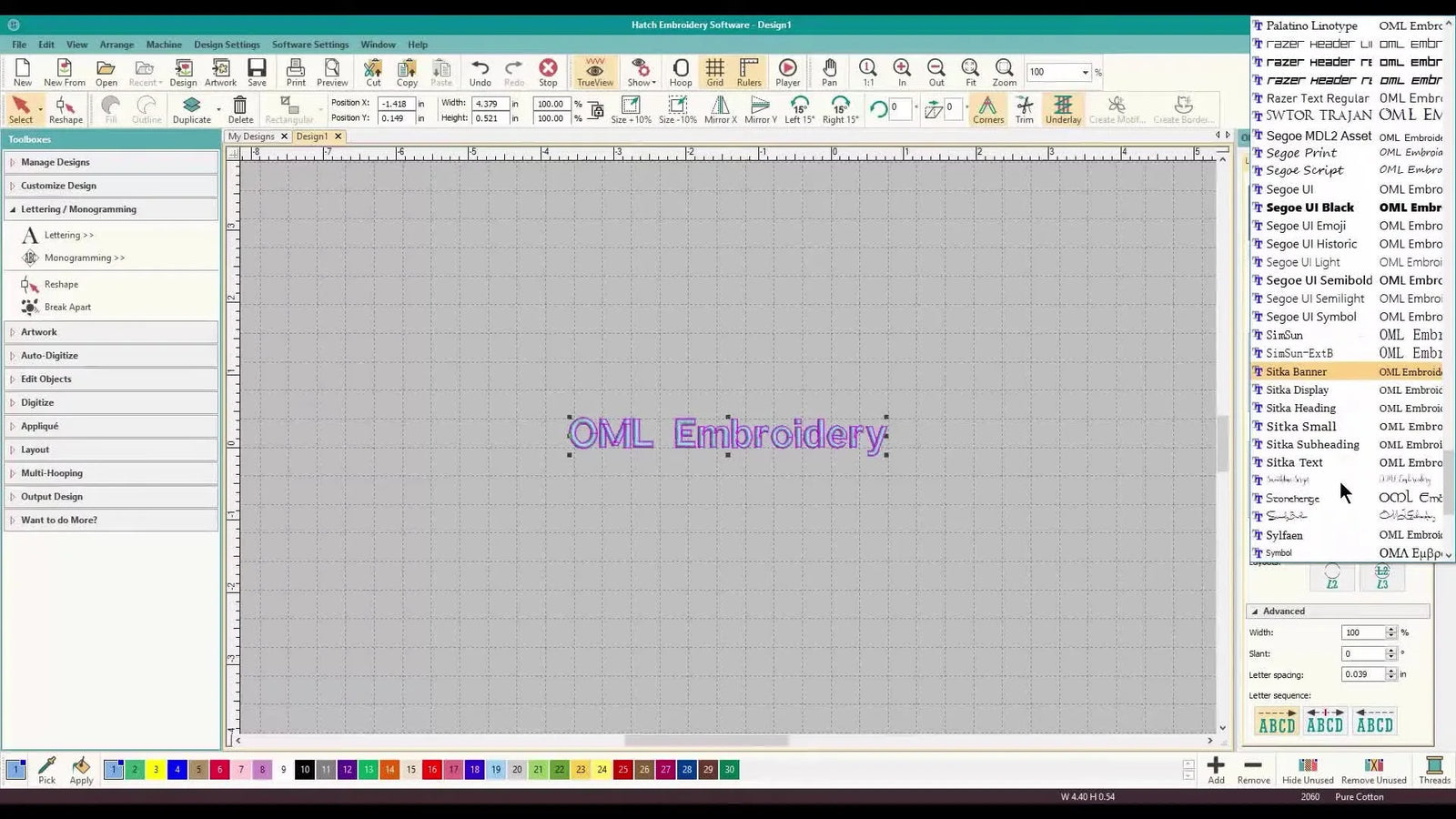1456x819 pixels.
Task: Click the Copy icon
Action: (x=407, y=73)
